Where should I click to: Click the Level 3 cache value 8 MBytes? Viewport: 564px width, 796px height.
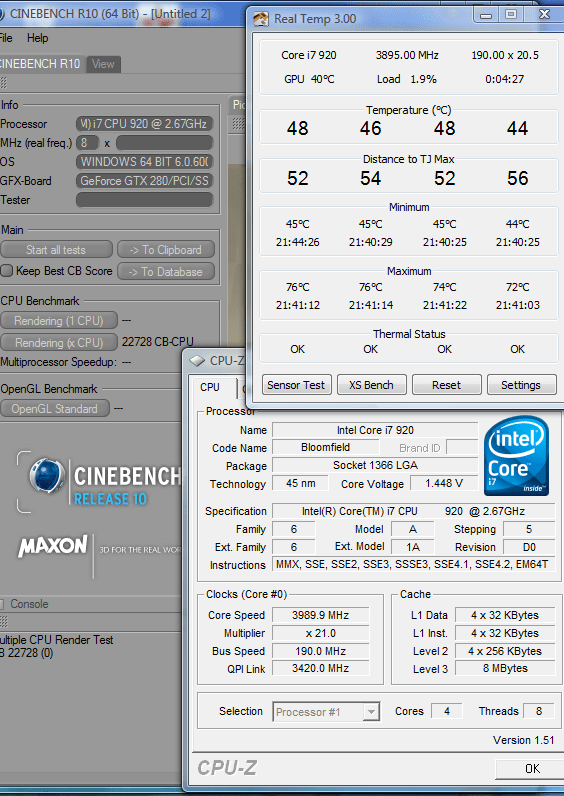tap(505, 669)
